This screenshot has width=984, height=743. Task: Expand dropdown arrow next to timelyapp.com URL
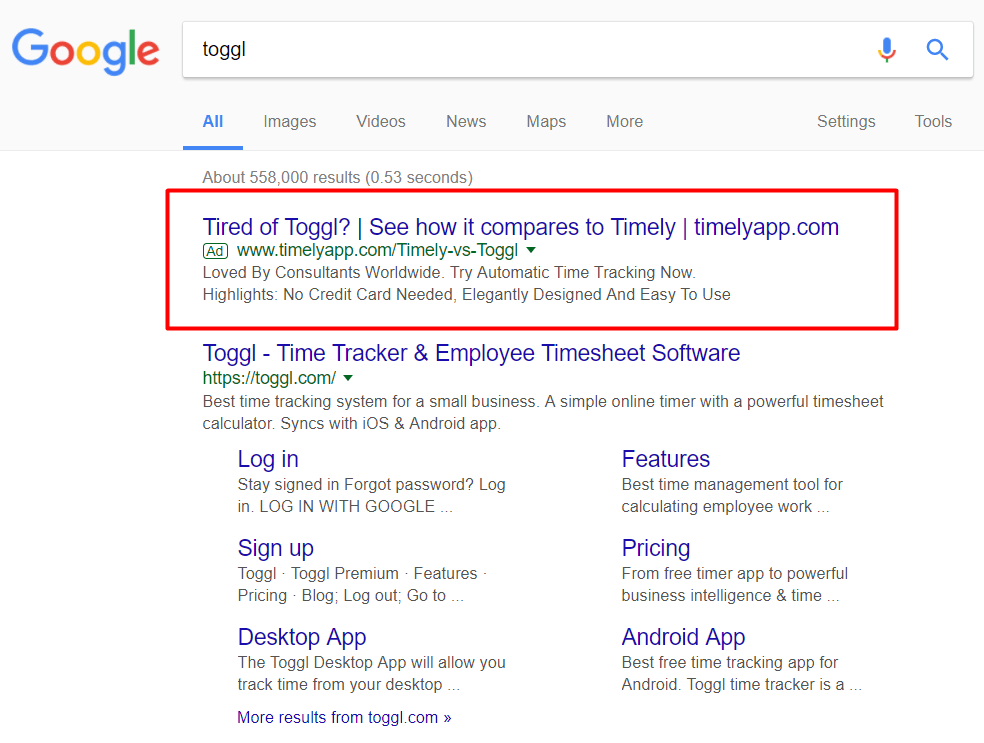[x=531, y=250]
